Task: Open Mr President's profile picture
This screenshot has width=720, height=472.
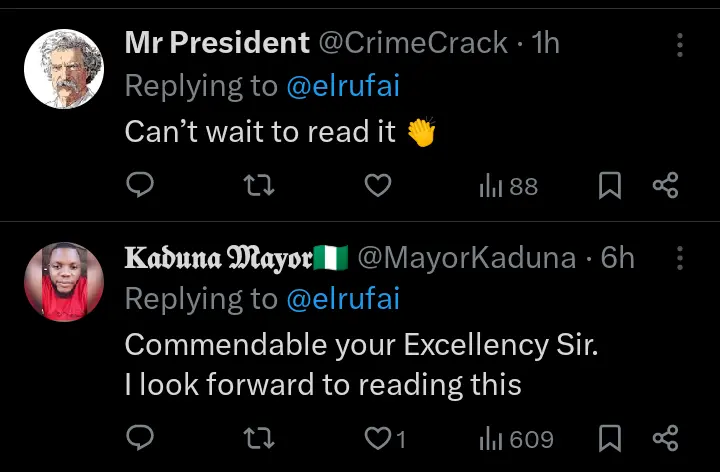Action: [64, 68]
